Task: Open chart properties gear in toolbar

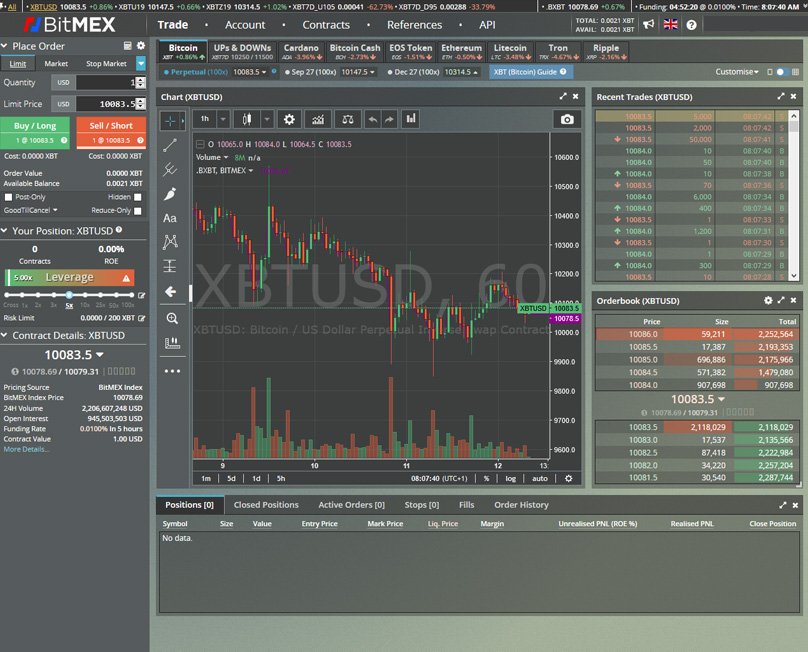Action: point(289,120)
